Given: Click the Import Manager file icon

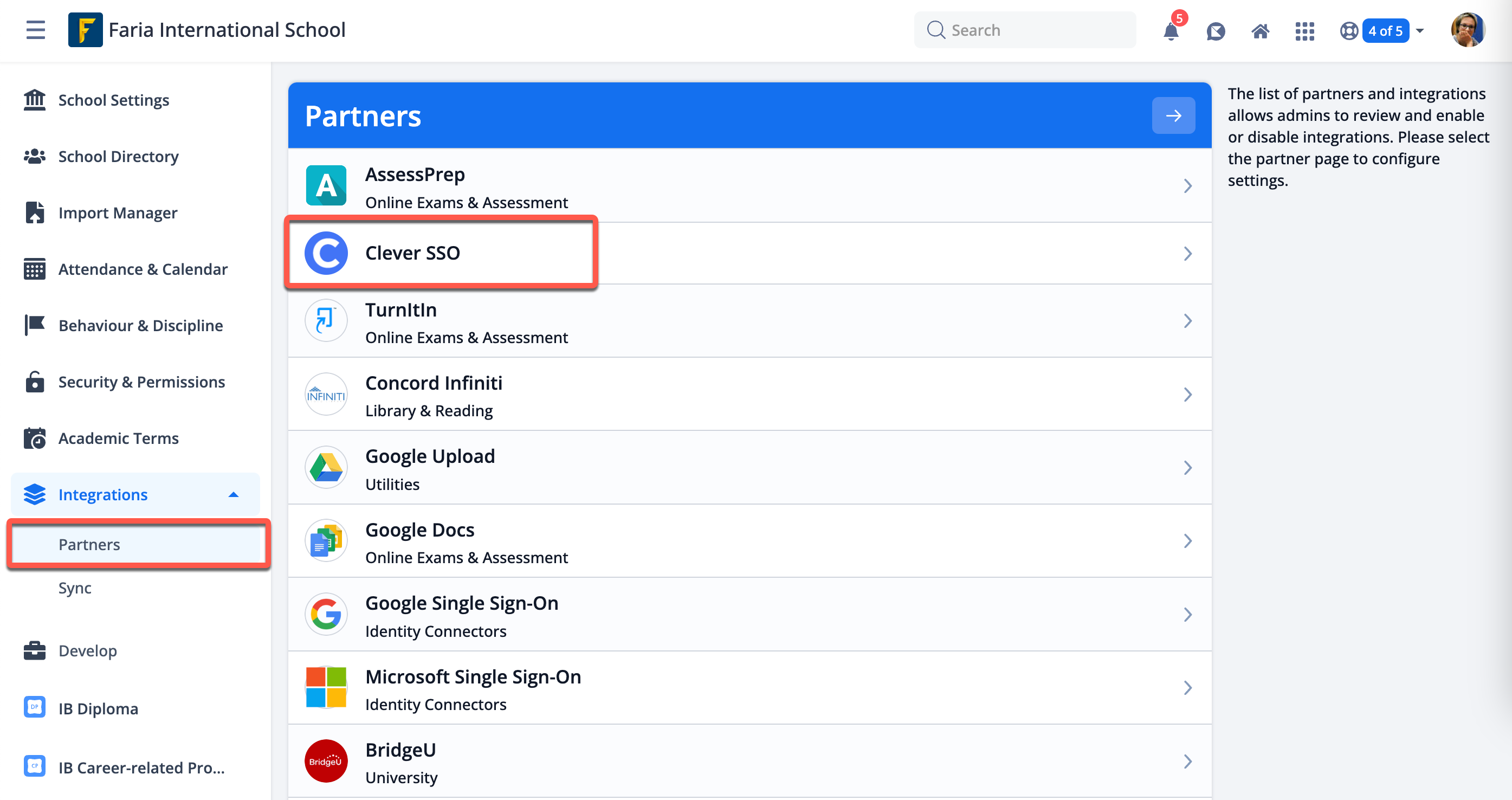Looking at the screenshot, I should point(35,212).
